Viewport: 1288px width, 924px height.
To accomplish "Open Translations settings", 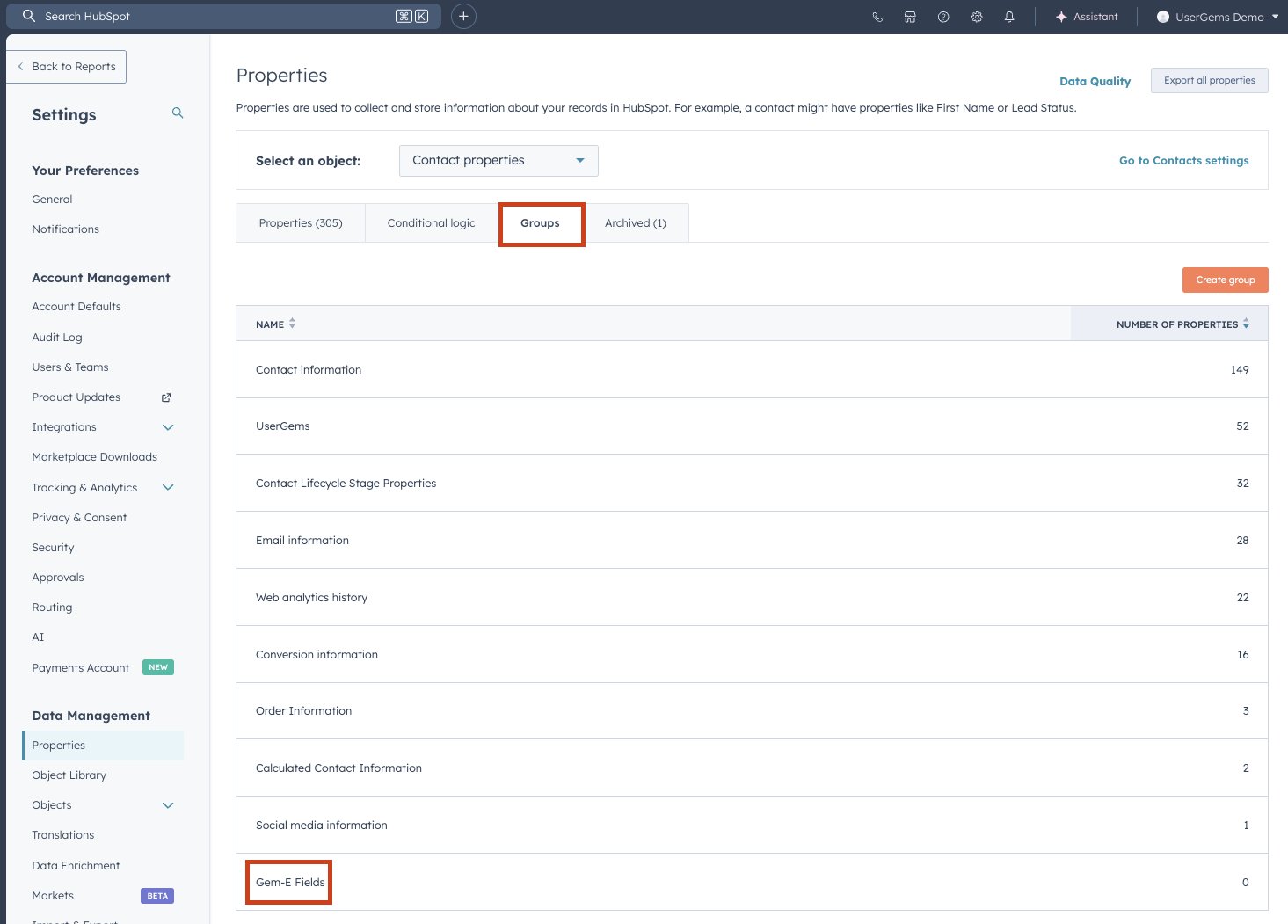I will [x=62, y=835].
